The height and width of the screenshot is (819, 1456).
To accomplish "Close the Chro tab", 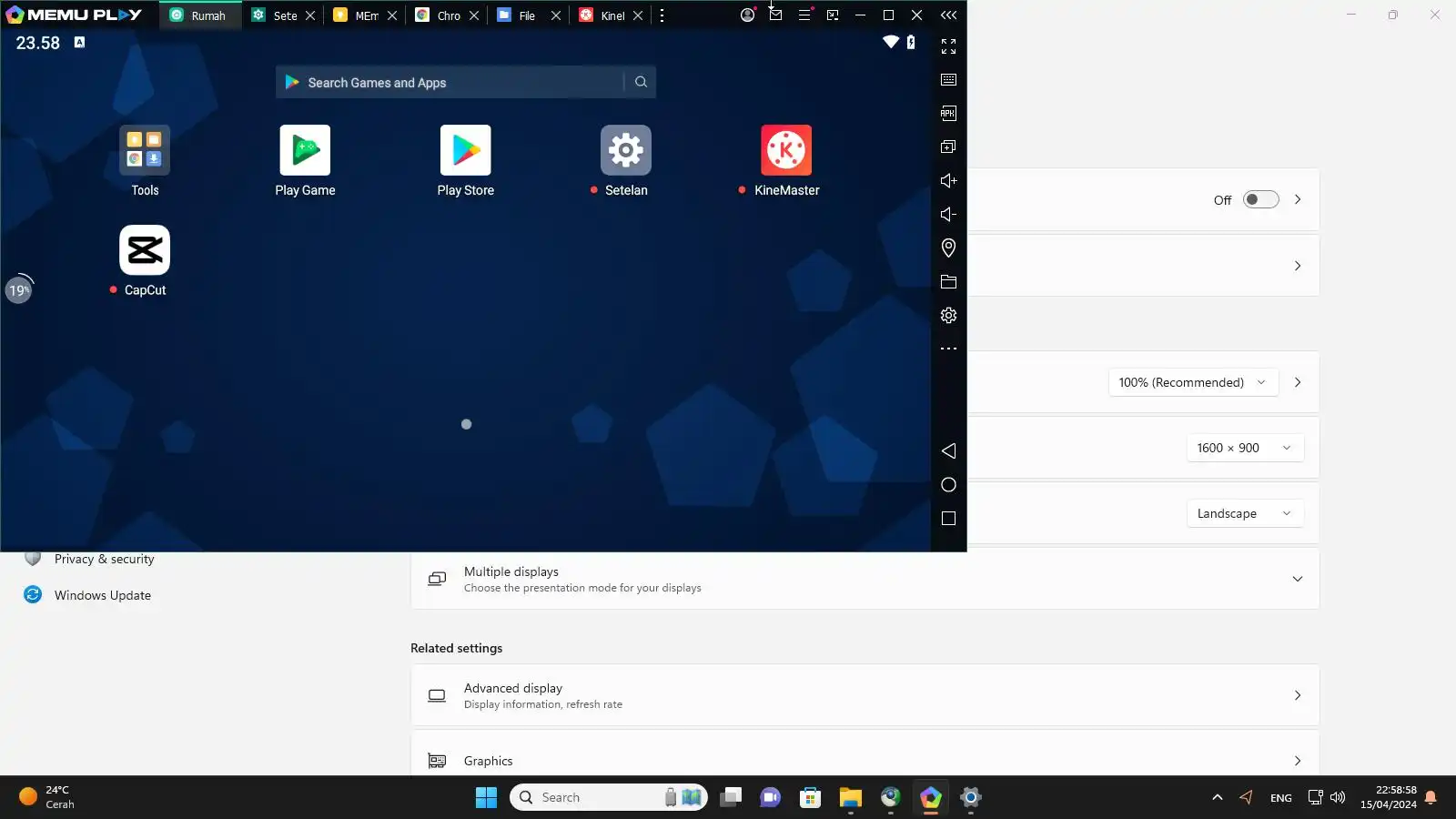I will point(474,15).
